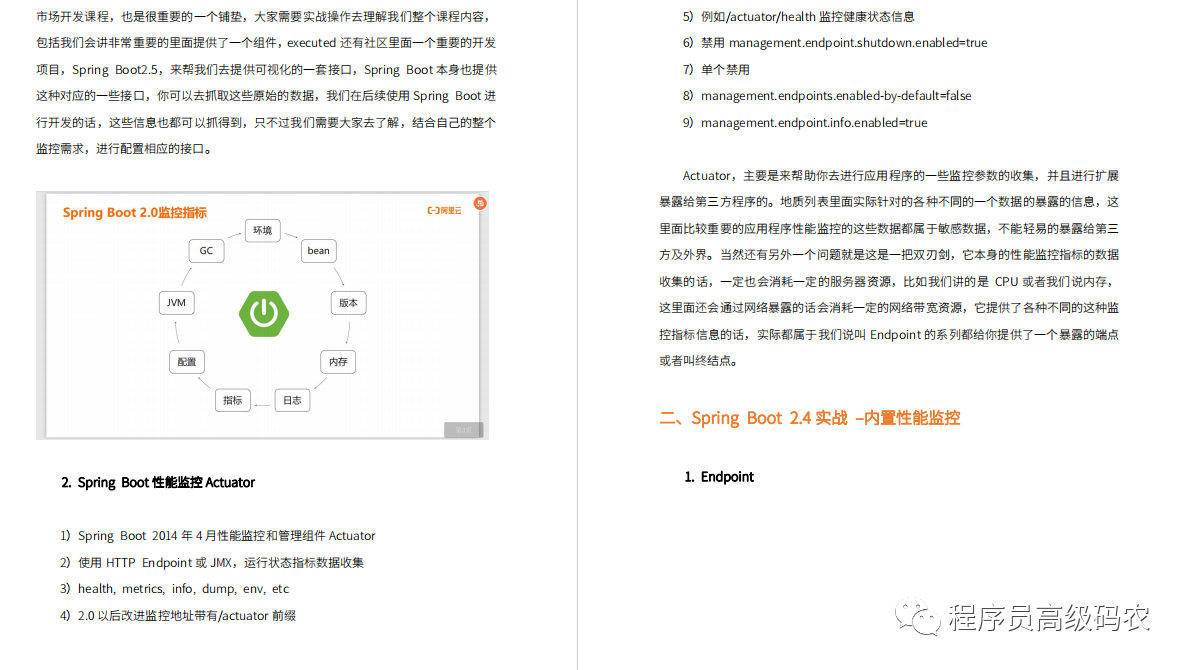Select the 日志 node in the diagram
Viewport: 1189px width, 670px height.
[292, 400]
